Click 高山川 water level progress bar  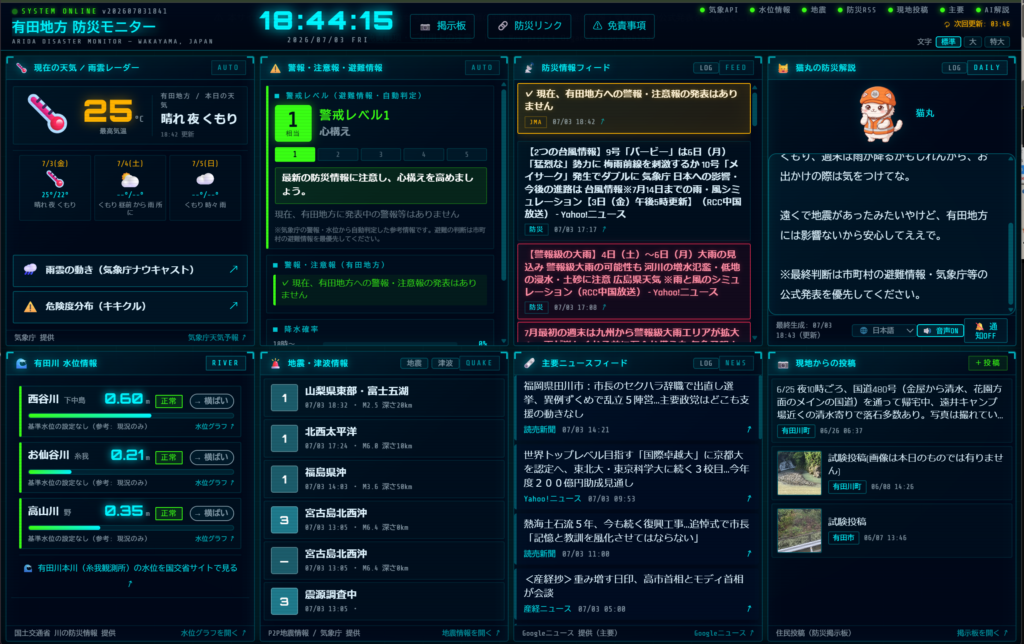pyautogui.click(x=131, y=528)
